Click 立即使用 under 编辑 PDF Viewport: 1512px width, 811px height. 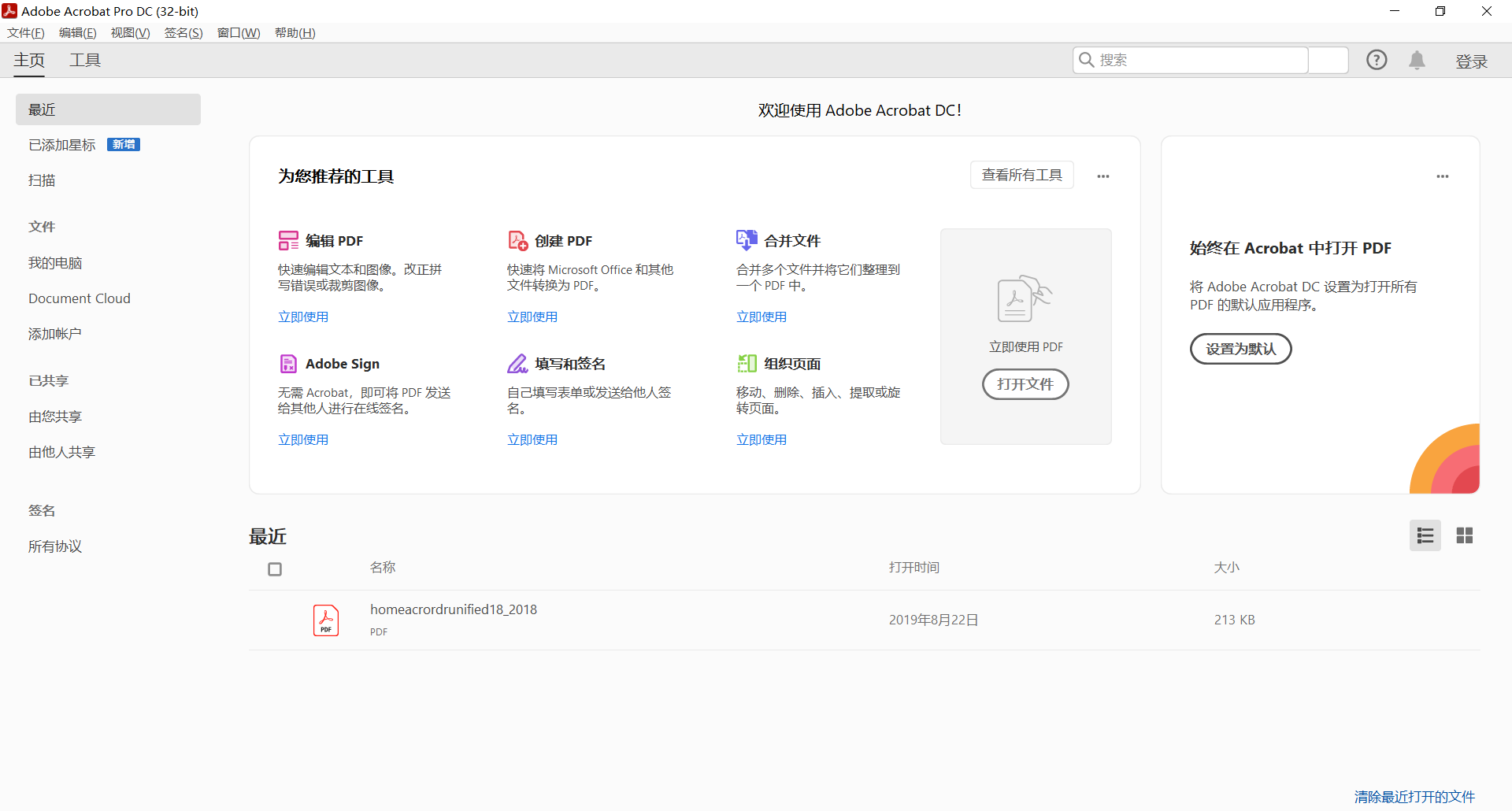tap(303, 317)
